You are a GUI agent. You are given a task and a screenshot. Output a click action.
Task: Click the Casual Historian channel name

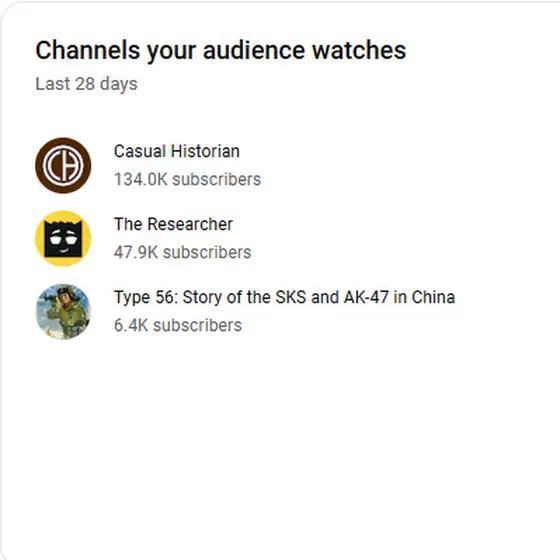[177, 151]
